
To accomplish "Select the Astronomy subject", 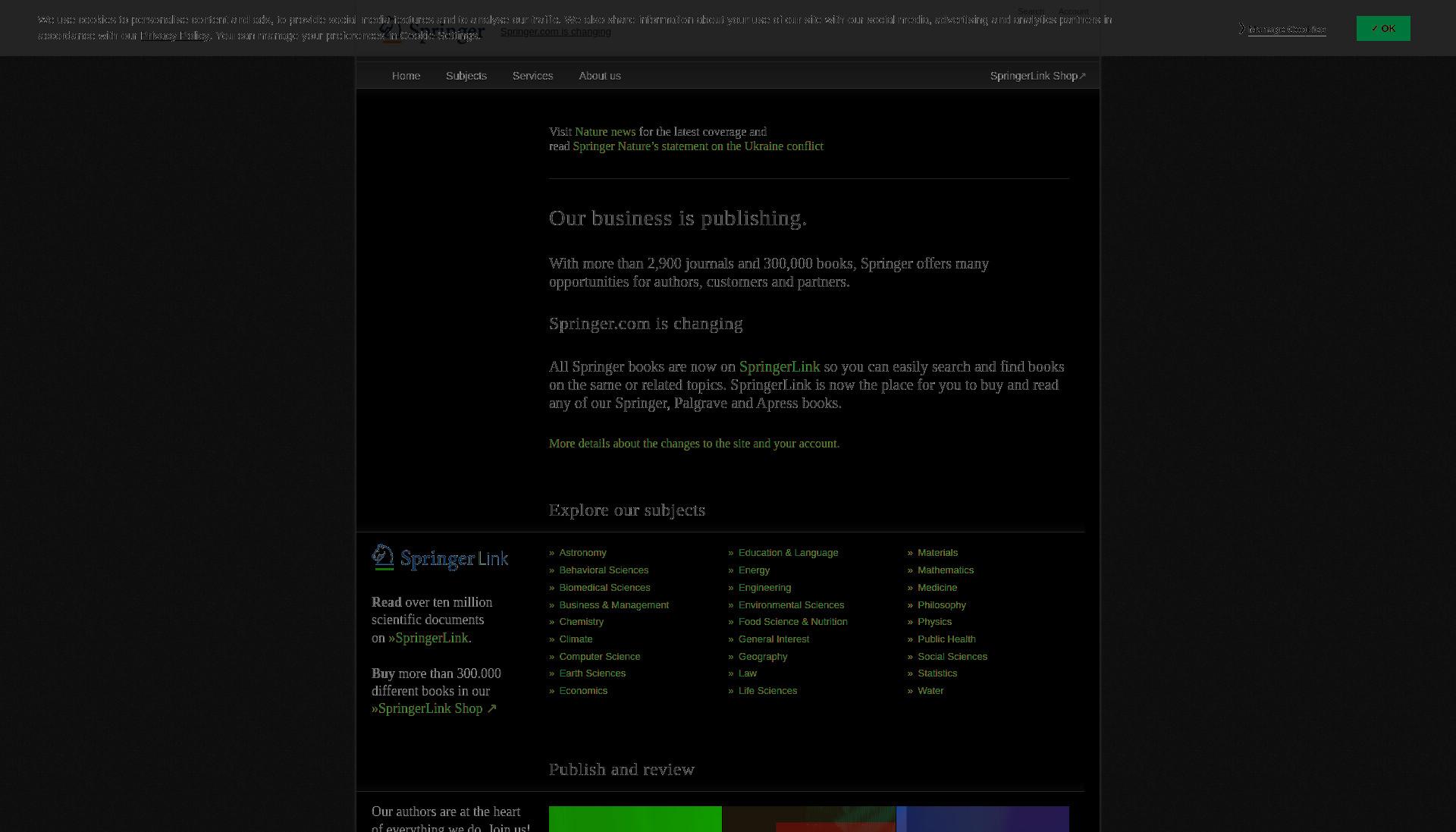I will click(582, 553).
